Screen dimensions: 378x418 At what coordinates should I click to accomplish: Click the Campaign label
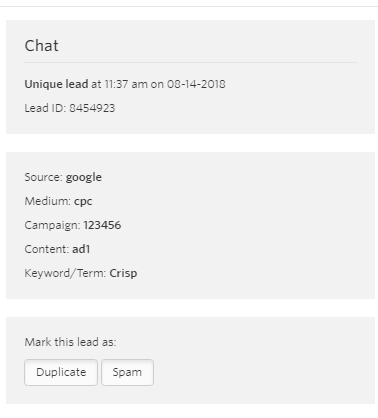[x=52, y=226]
